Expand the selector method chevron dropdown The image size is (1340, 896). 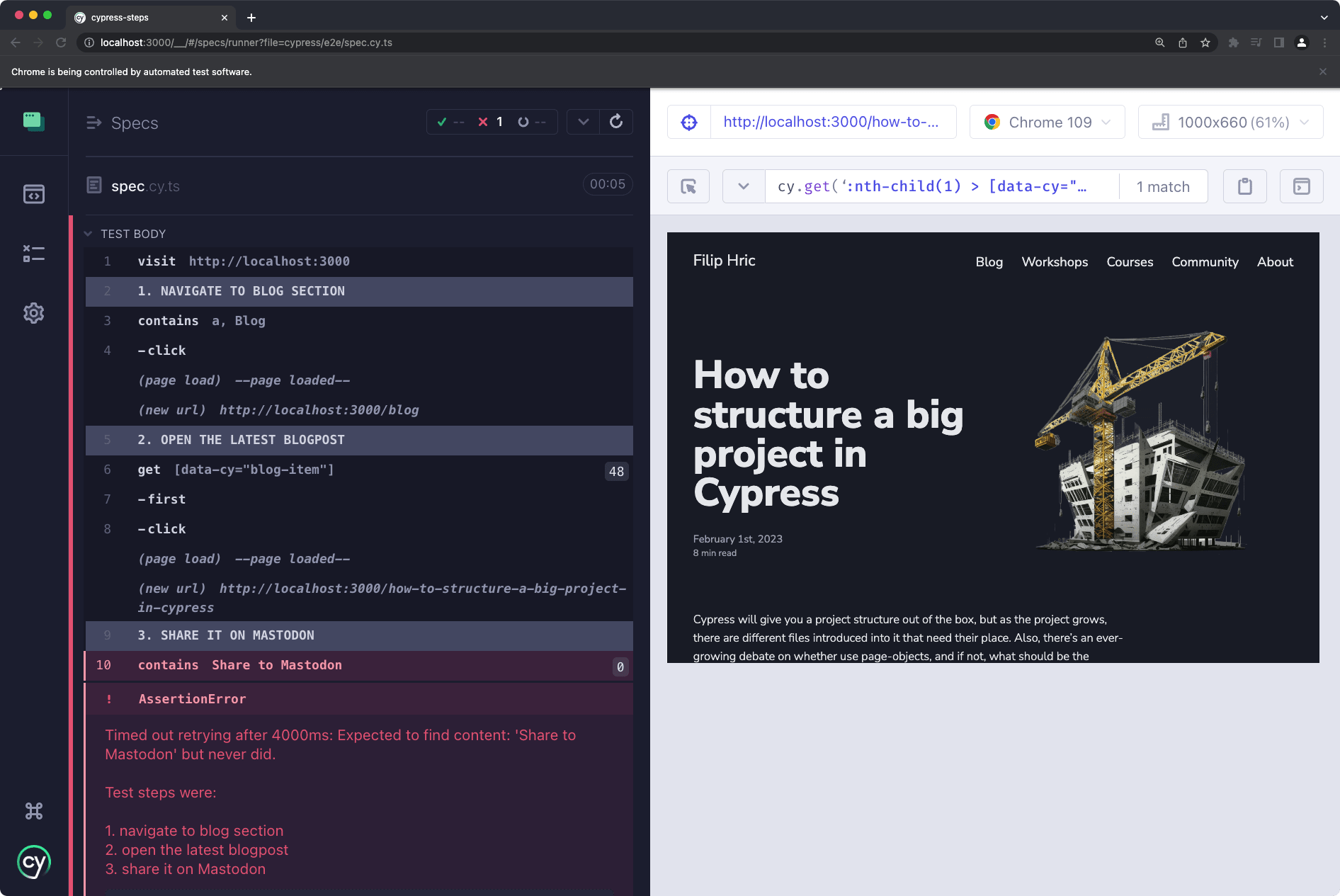(x=743, y=186)
